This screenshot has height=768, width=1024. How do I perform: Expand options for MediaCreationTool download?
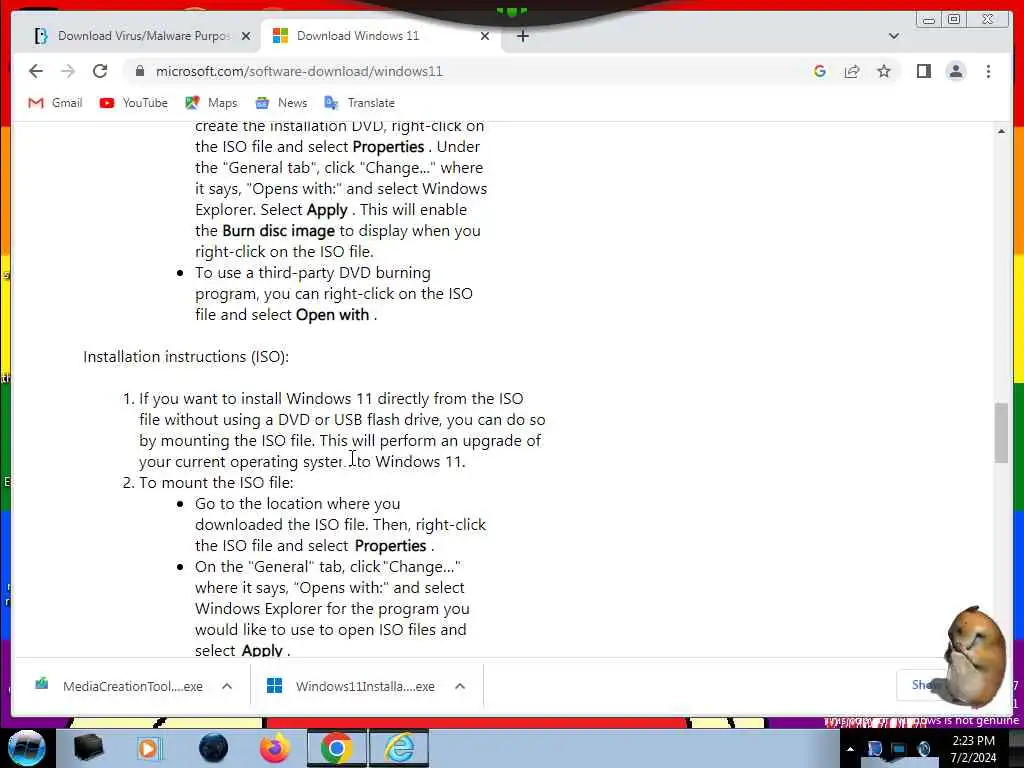(227, 686)
